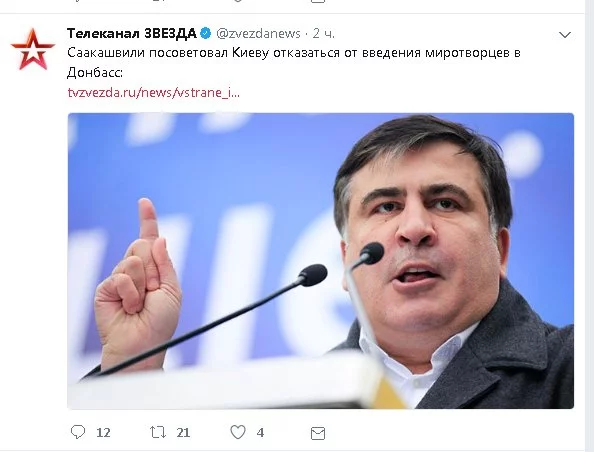Retweet using the arrows icon
This screenshot has height=452, width=594.
coord(158,432)
